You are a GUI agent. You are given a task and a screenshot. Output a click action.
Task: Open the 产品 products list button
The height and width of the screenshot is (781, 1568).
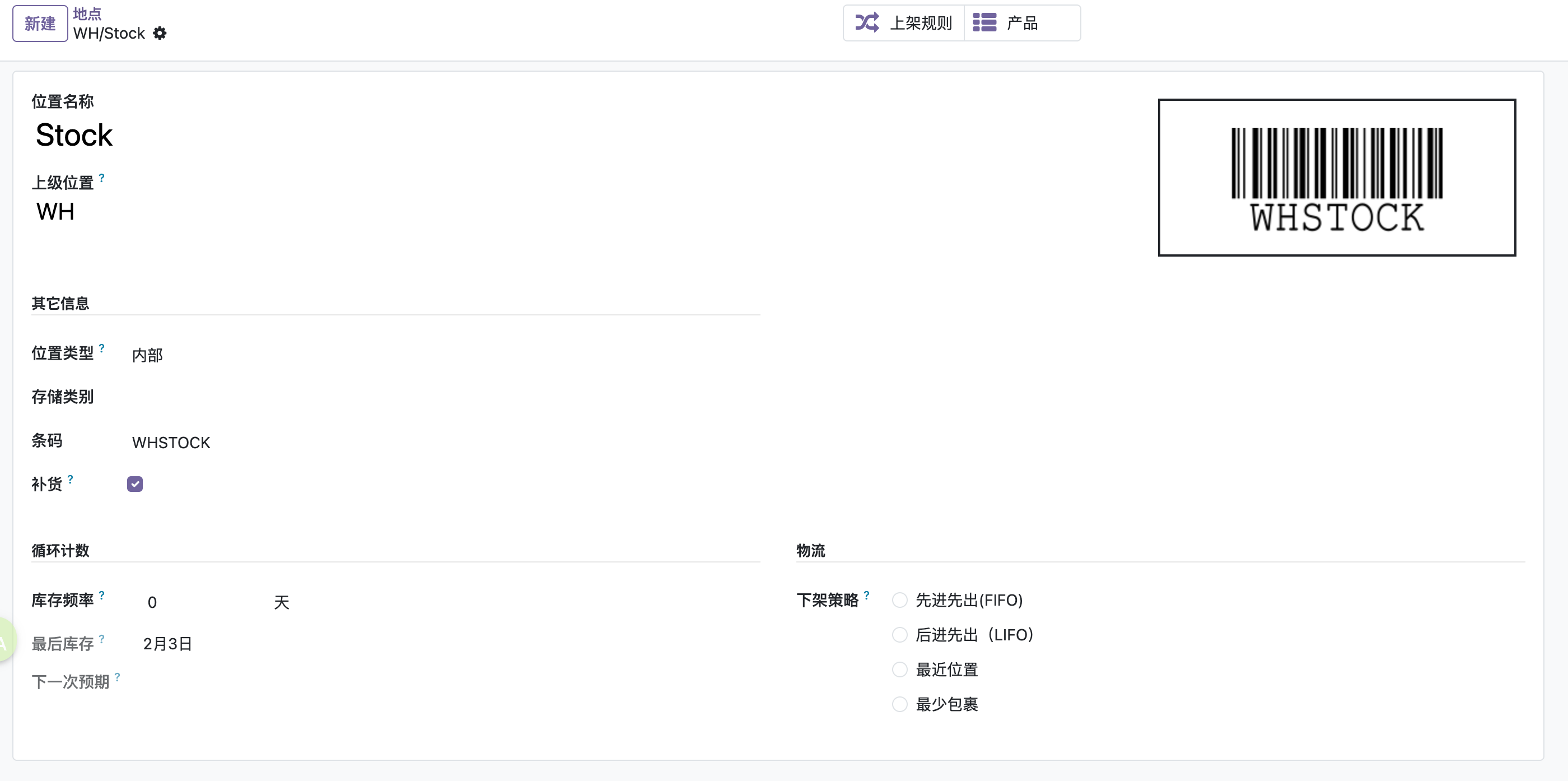1023,23
